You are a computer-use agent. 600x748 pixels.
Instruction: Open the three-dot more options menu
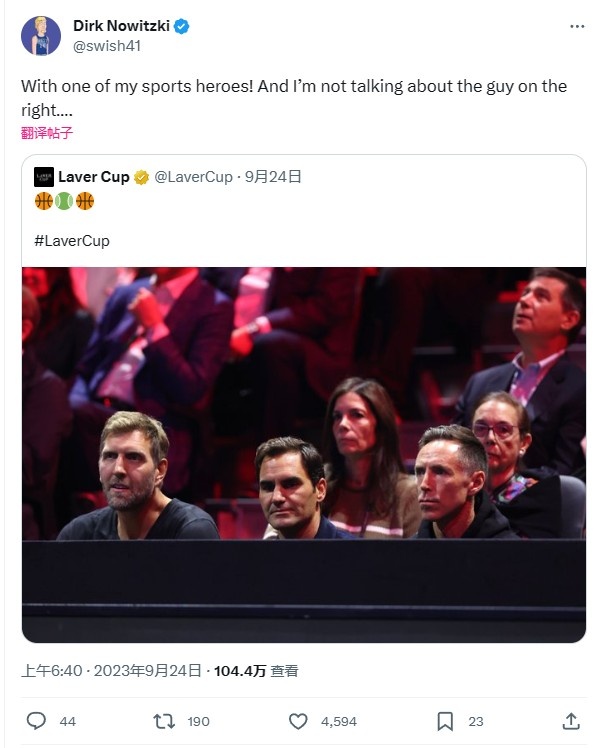pos(577,26)
